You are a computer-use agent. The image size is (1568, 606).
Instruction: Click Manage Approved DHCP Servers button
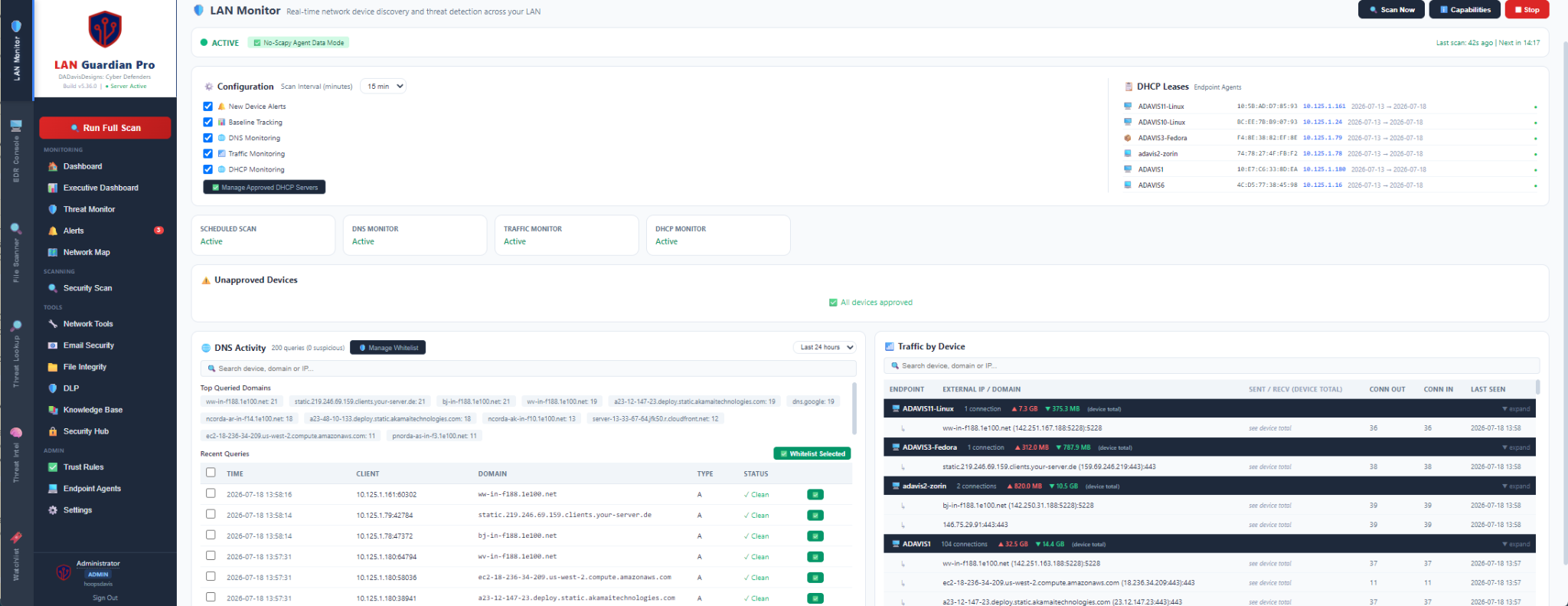coord(264,188)
